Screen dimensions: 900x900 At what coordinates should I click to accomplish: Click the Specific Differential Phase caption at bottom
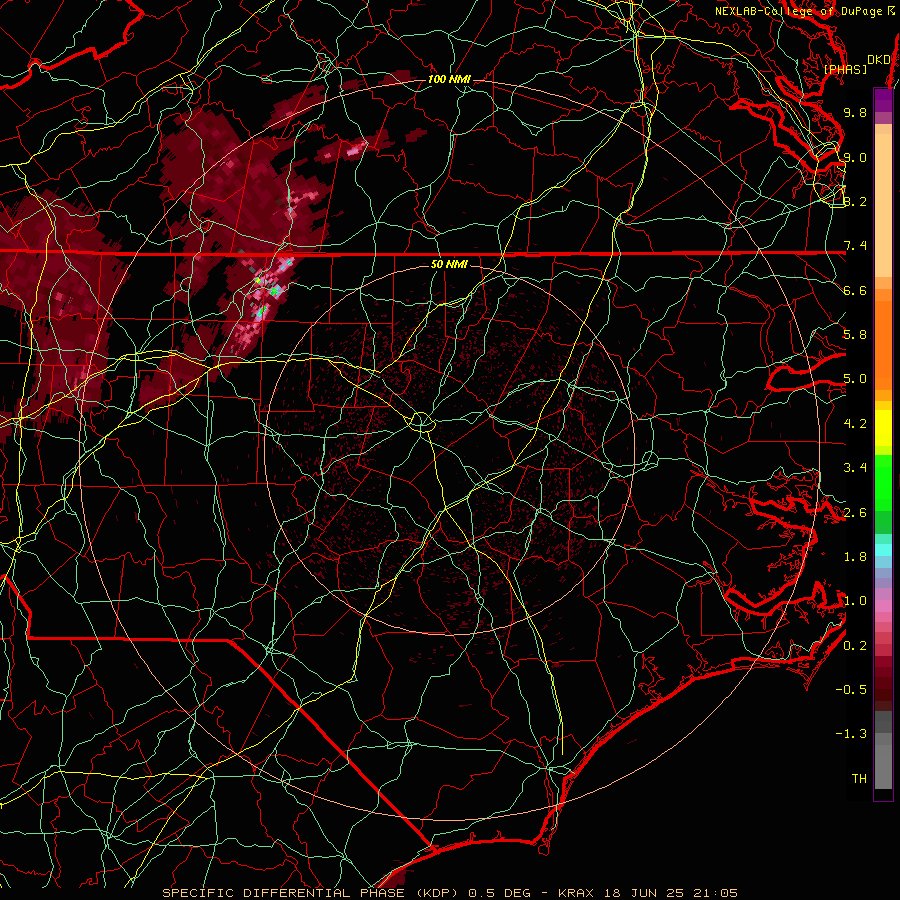pyautogui.click(x=450, y=893)
